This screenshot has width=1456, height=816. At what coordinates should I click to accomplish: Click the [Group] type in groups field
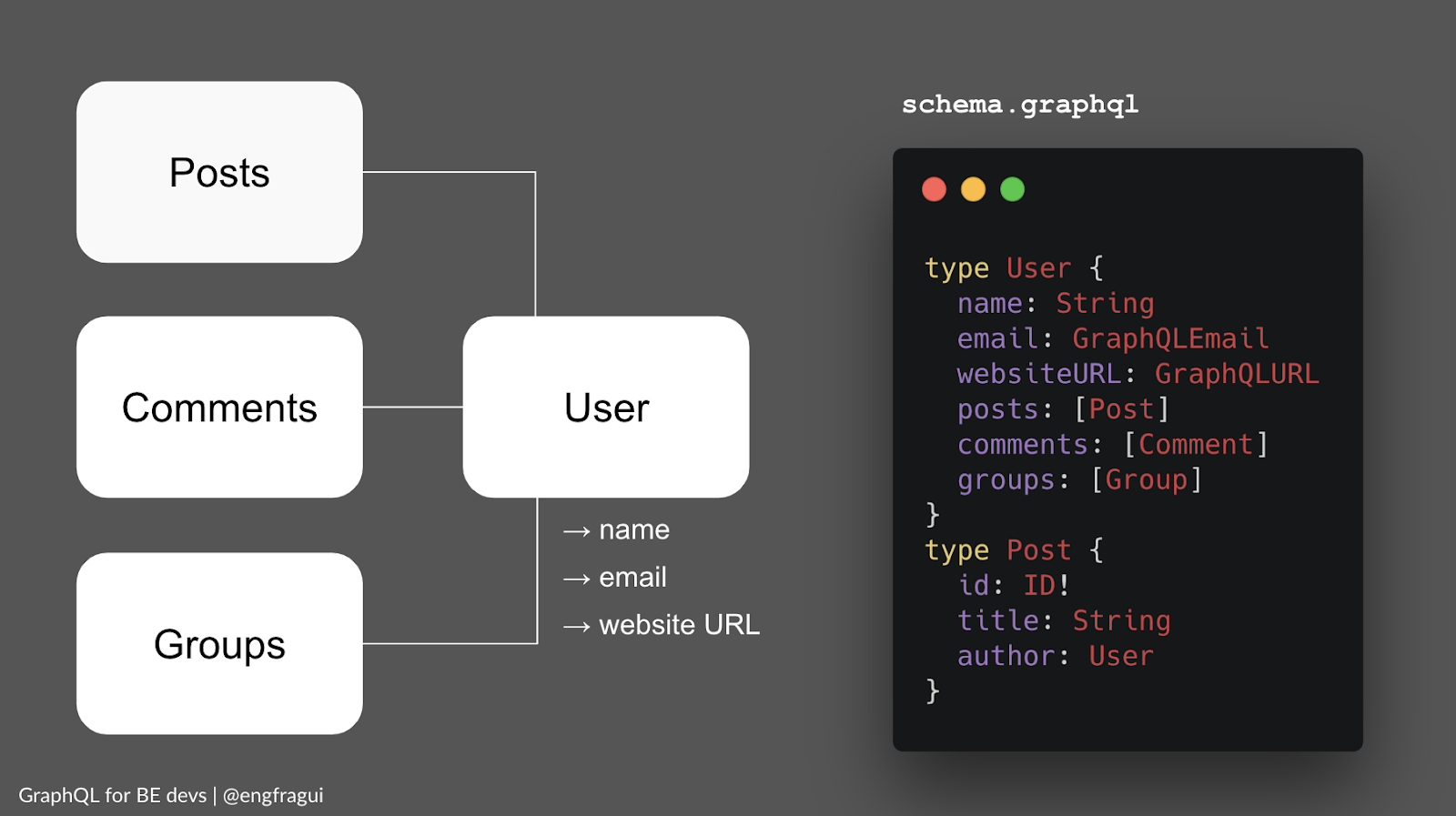pos(1146,480)
